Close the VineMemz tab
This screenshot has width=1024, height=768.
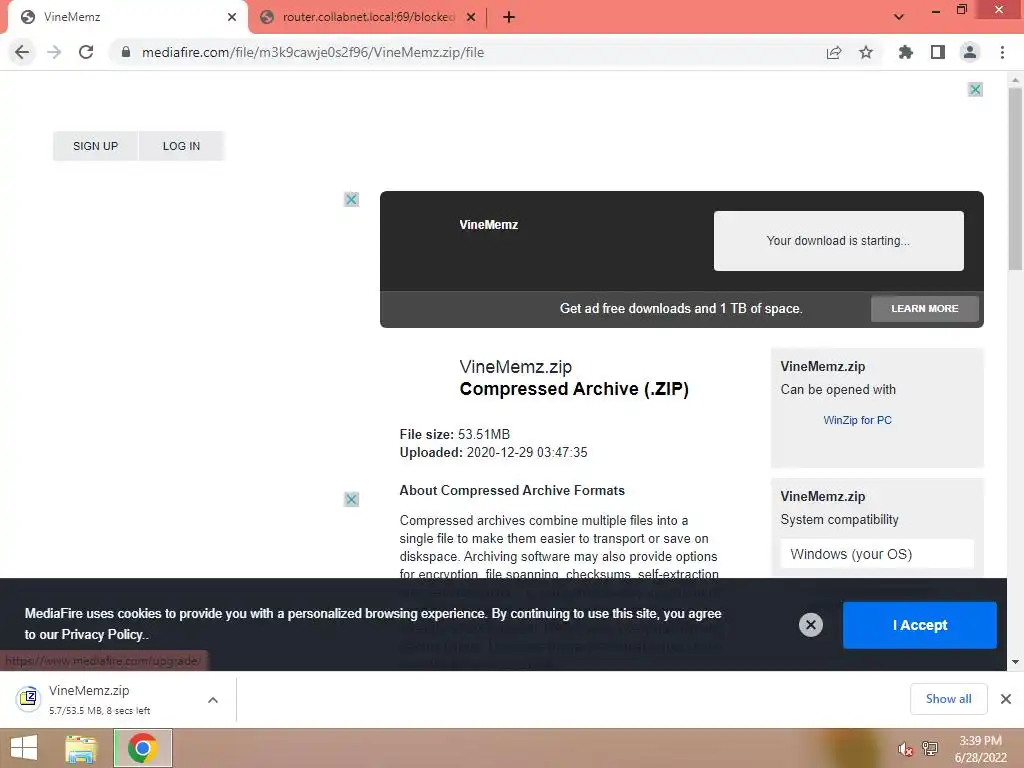click(x=232, y=17)
